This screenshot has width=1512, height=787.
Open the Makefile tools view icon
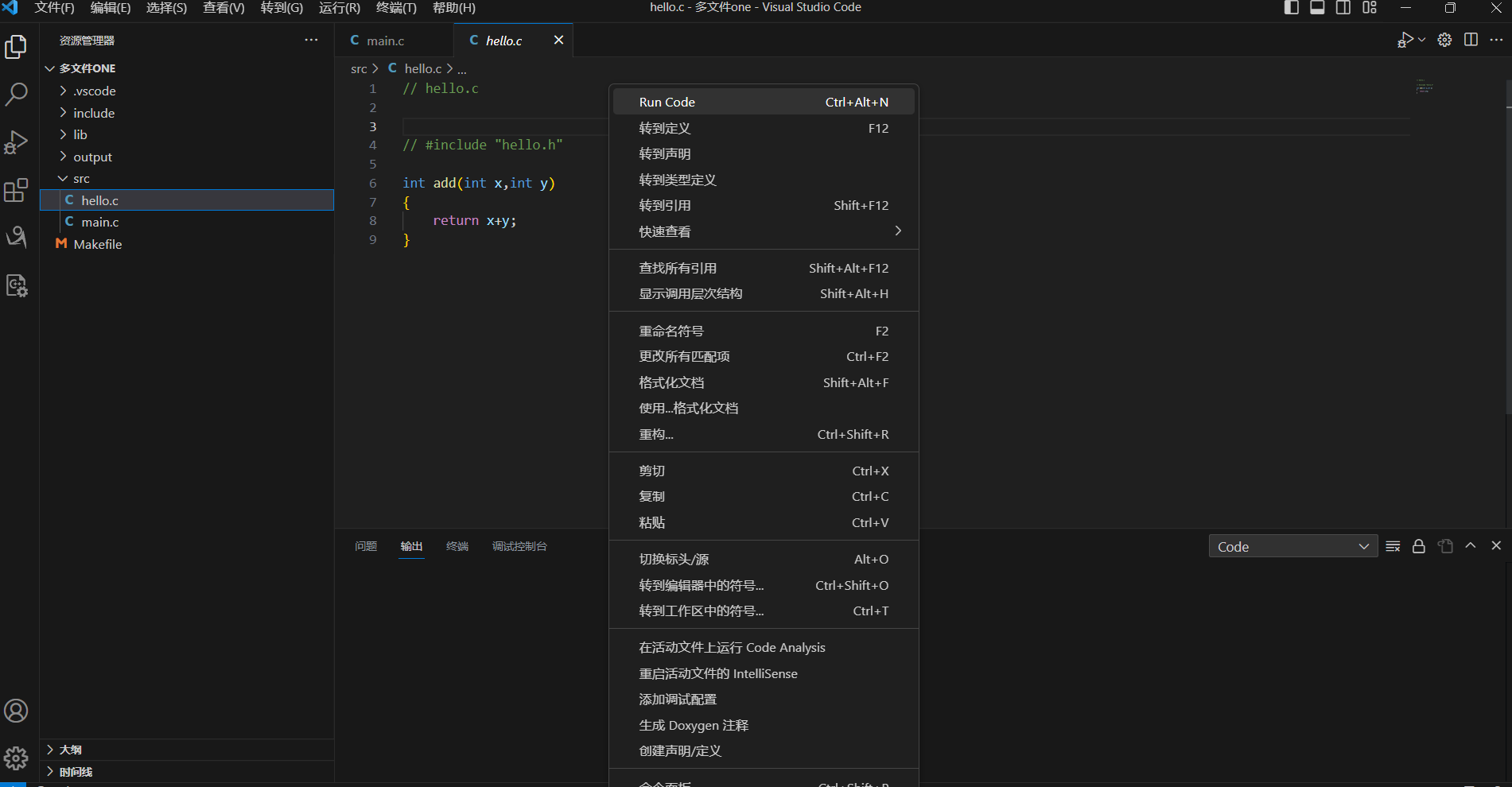pyautogui.click(x=16, y=237)
